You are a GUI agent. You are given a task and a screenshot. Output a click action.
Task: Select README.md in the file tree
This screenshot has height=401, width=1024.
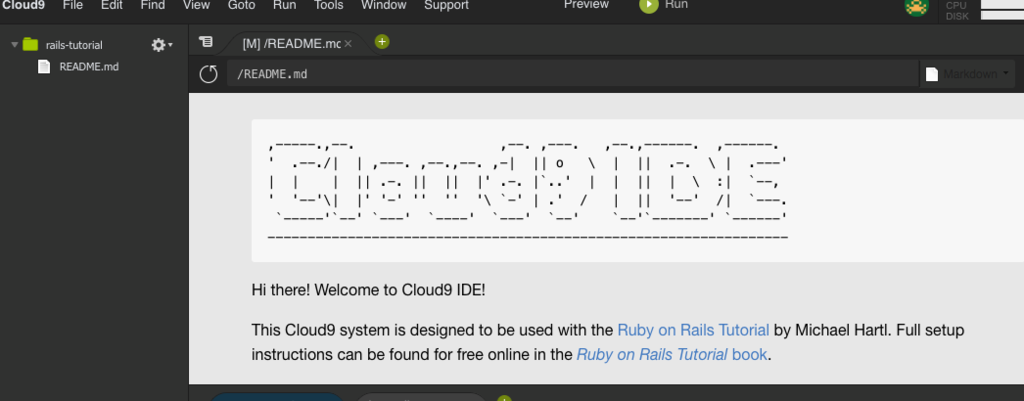pos(89,67)
